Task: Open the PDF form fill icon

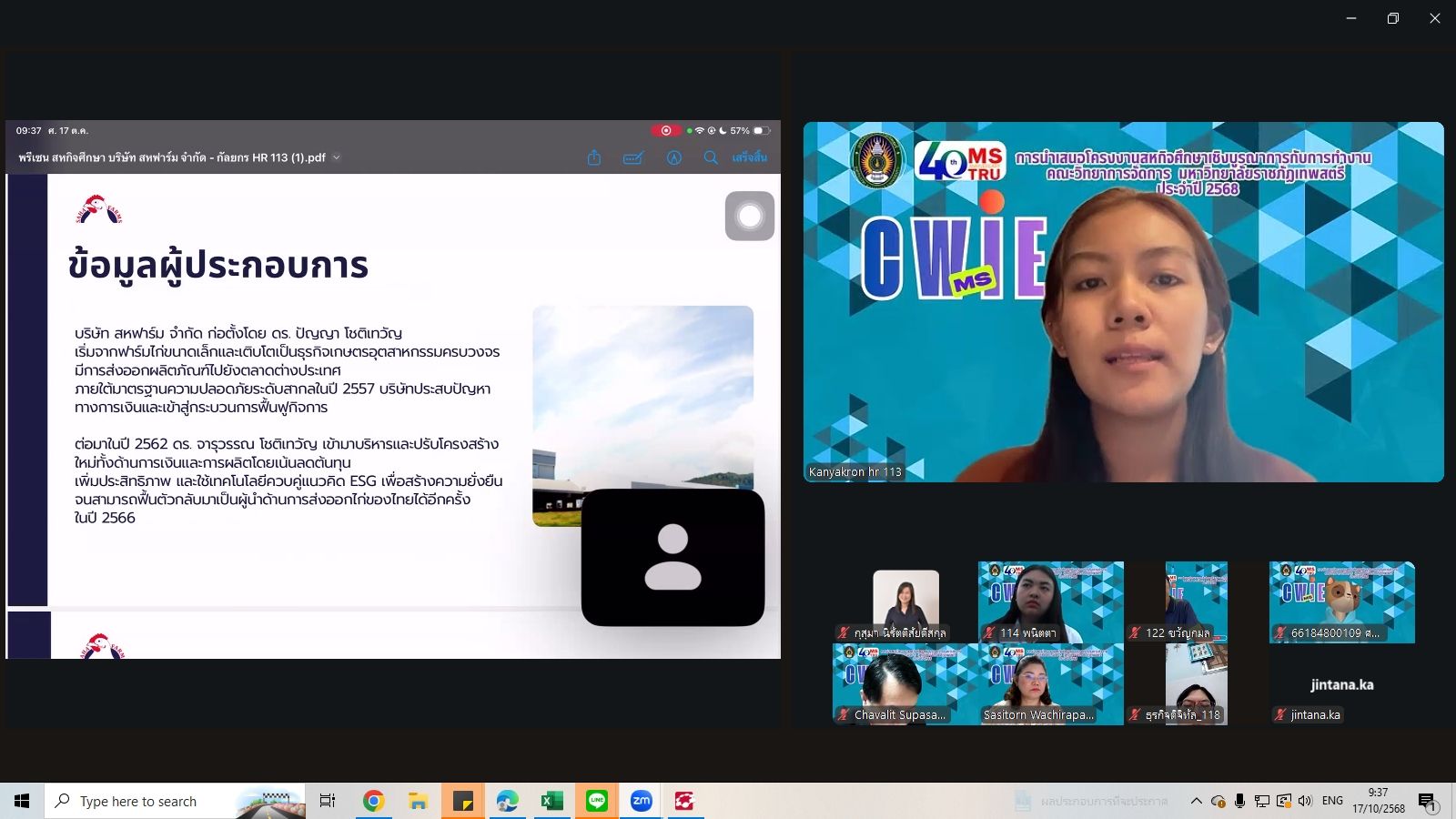Action: (633, 157)
